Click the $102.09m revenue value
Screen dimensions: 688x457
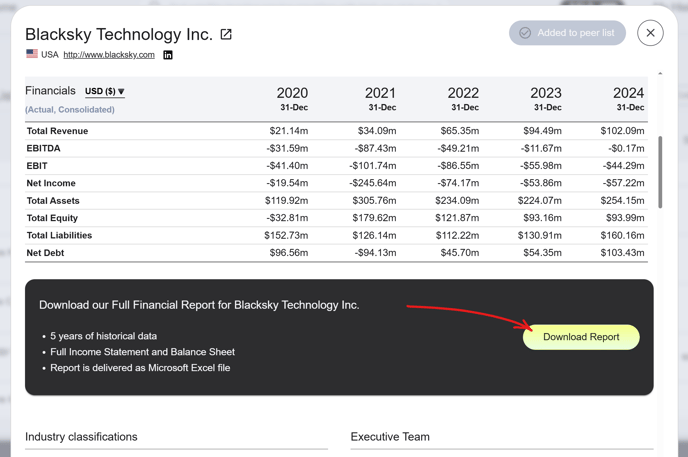622,131
